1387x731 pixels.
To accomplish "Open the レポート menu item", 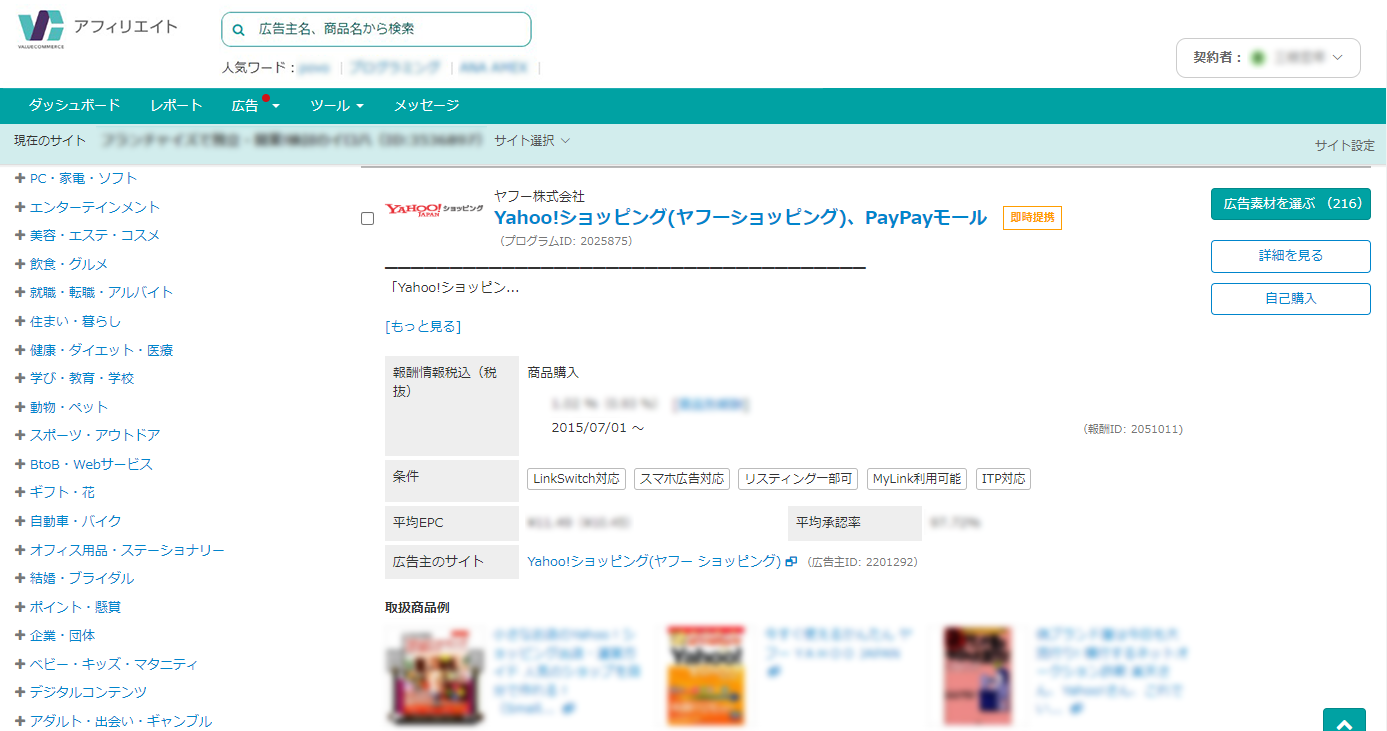I will 177,105.
